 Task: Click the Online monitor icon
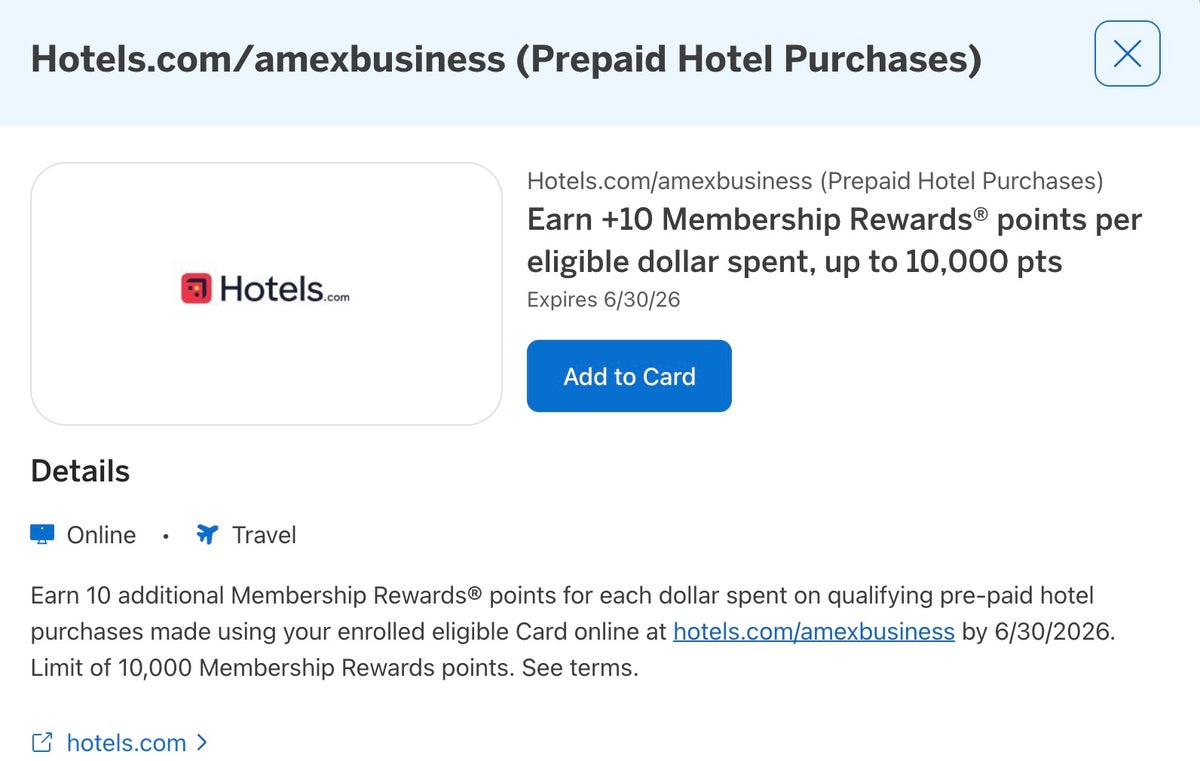coord(42,535)
